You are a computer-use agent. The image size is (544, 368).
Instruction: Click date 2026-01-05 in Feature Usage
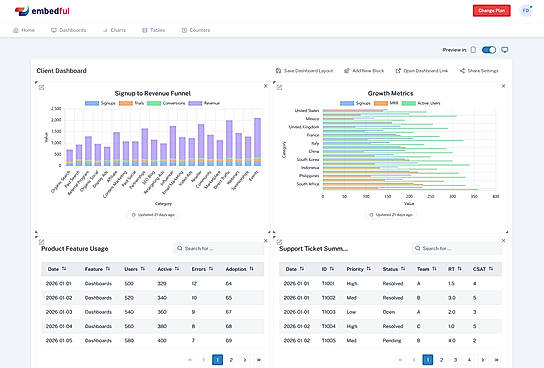tap(59, 341)
